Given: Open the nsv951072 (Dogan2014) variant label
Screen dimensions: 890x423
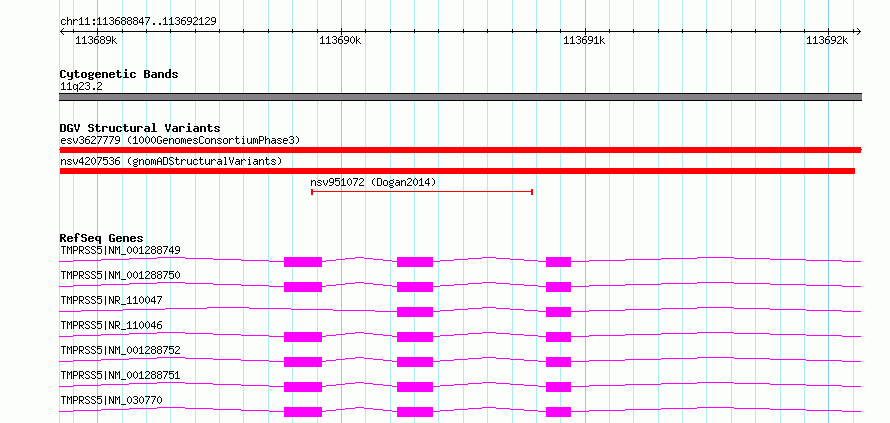Looking at the screenshot, I should click(373, 182).
